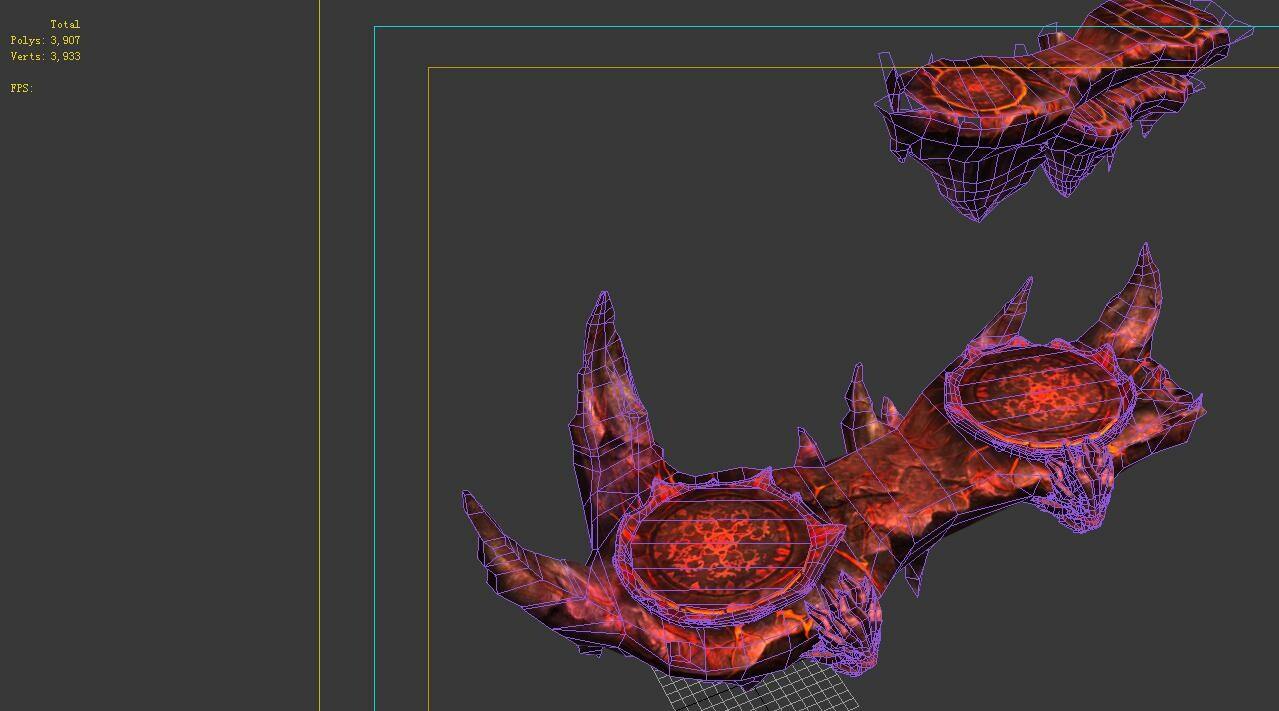Click the FPS indicator text

pos(21,87)
